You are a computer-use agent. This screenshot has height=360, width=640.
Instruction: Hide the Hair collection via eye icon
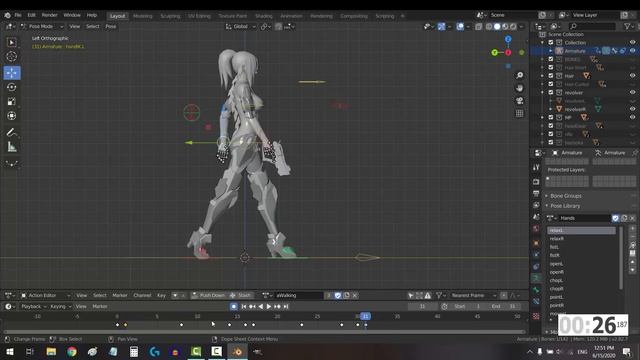[x=632, y=76]
